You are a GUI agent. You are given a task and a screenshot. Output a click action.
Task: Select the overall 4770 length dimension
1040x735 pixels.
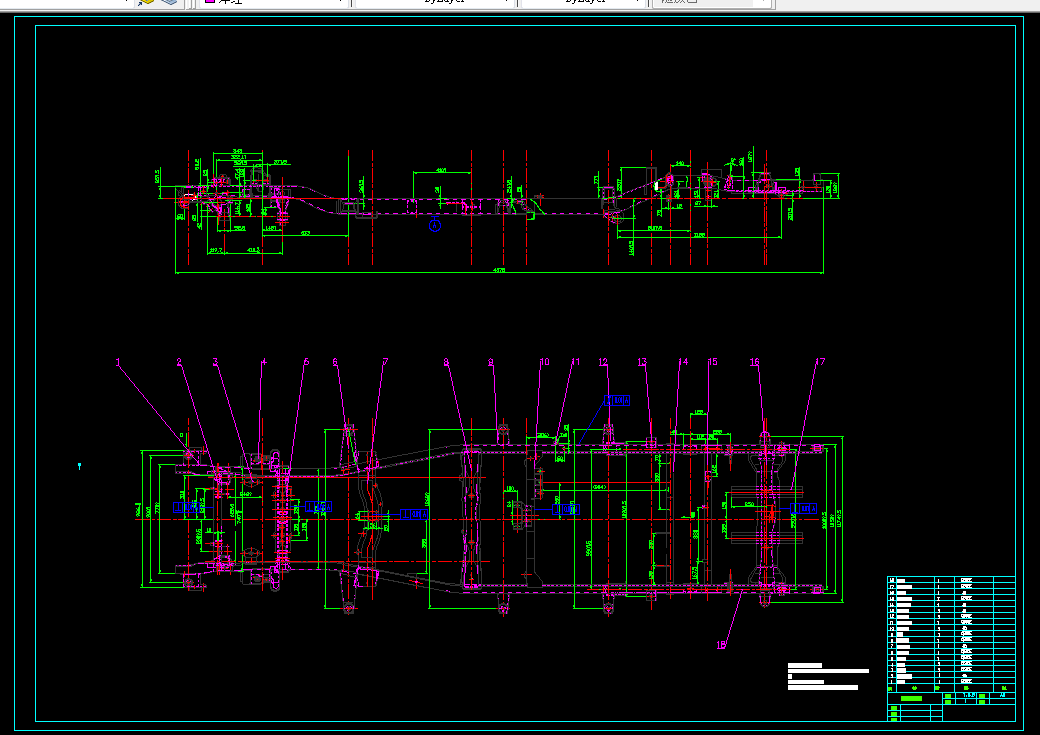coord(499,271)
